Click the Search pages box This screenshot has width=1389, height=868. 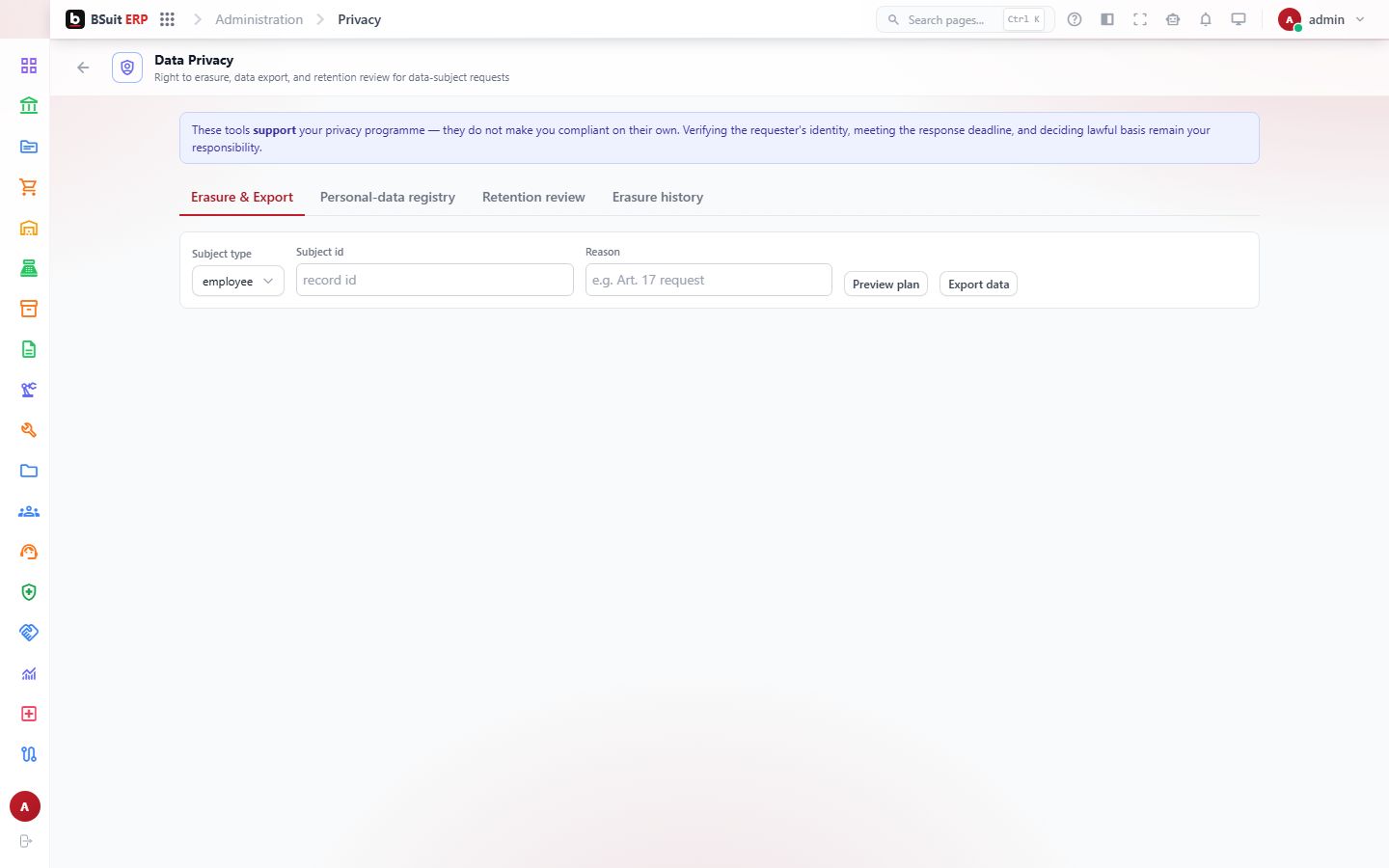[966, 19]
